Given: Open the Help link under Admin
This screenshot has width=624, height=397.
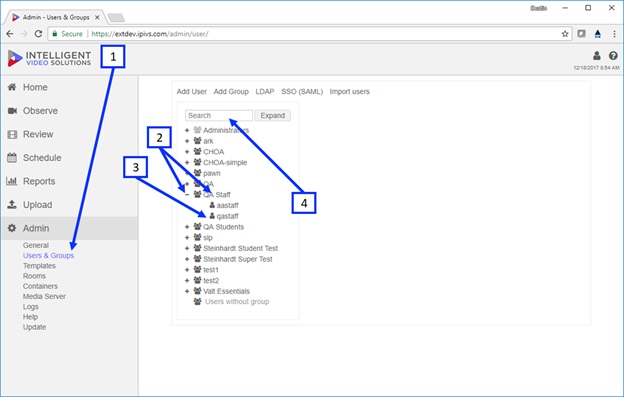Looking at the screenshot, I should (x=30, y=317).
